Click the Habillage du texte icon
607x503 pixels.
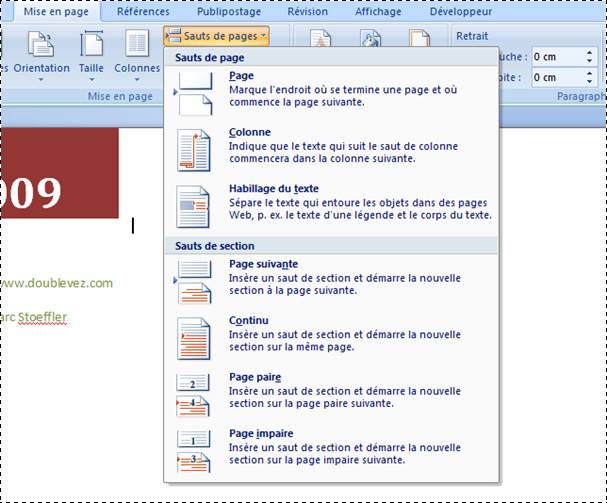[x=193, y=206]
